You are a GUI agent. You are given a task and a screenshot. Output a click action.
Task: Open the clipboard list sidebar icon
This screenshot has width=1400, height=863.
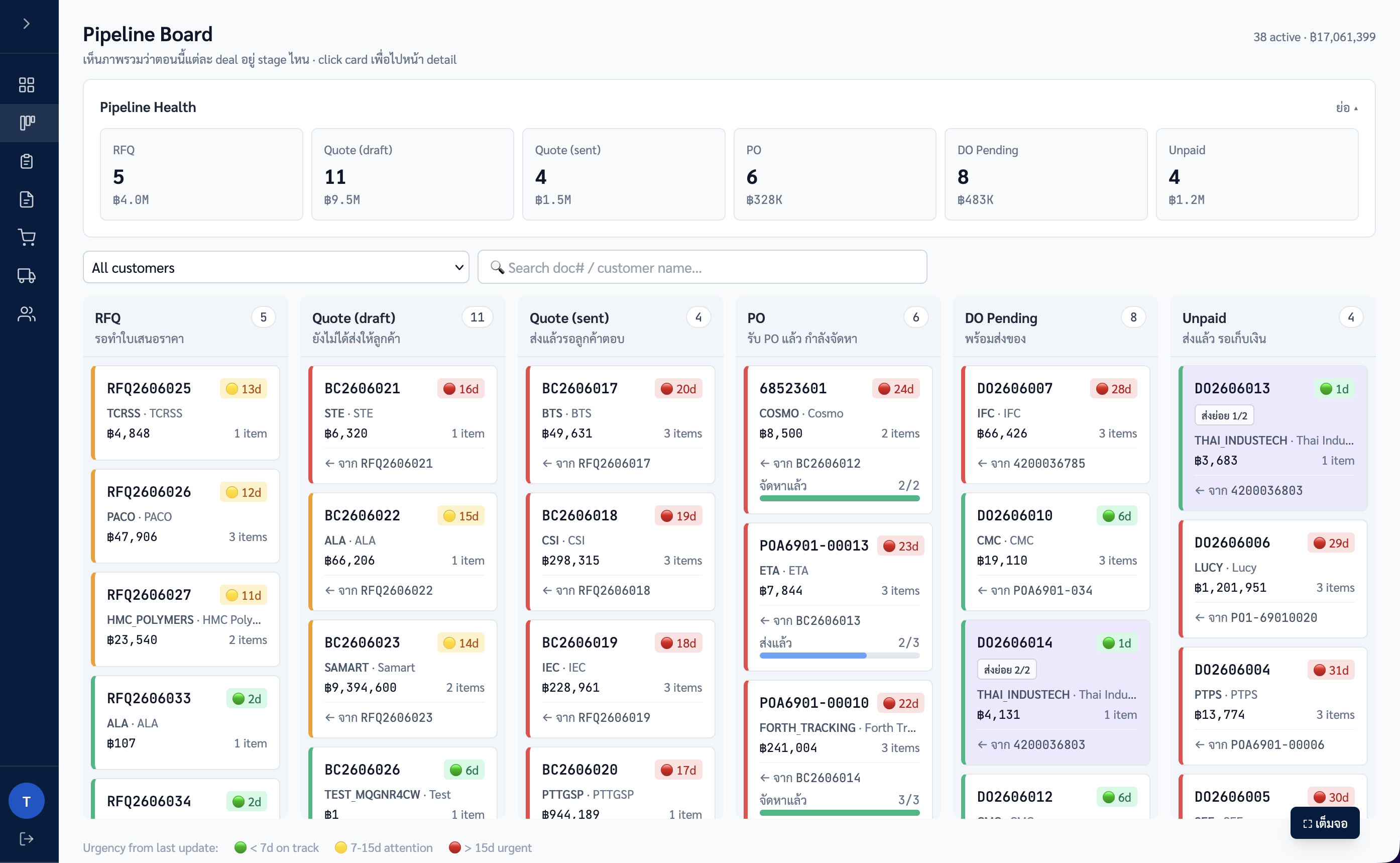26,161
